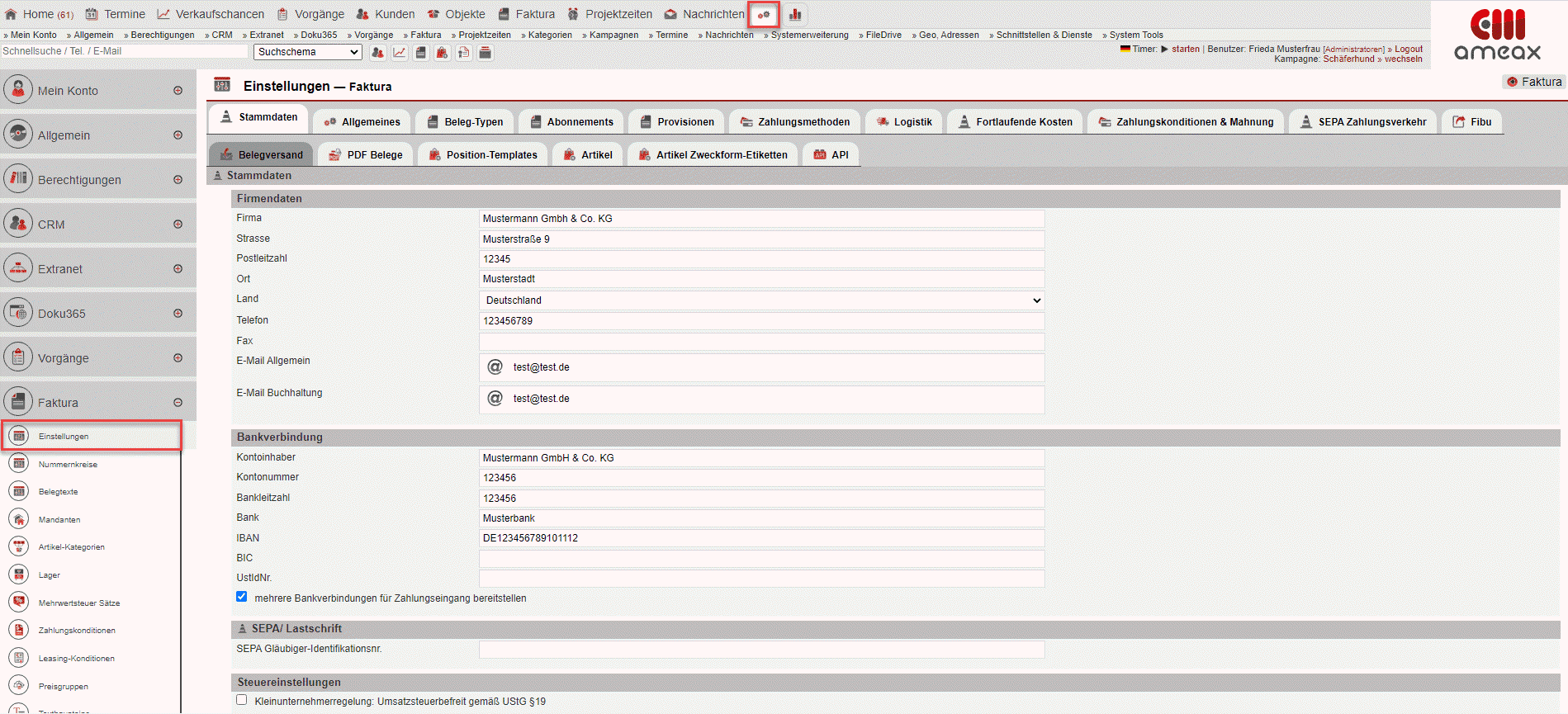Open the bar chart statistics icon

(795, 14)
